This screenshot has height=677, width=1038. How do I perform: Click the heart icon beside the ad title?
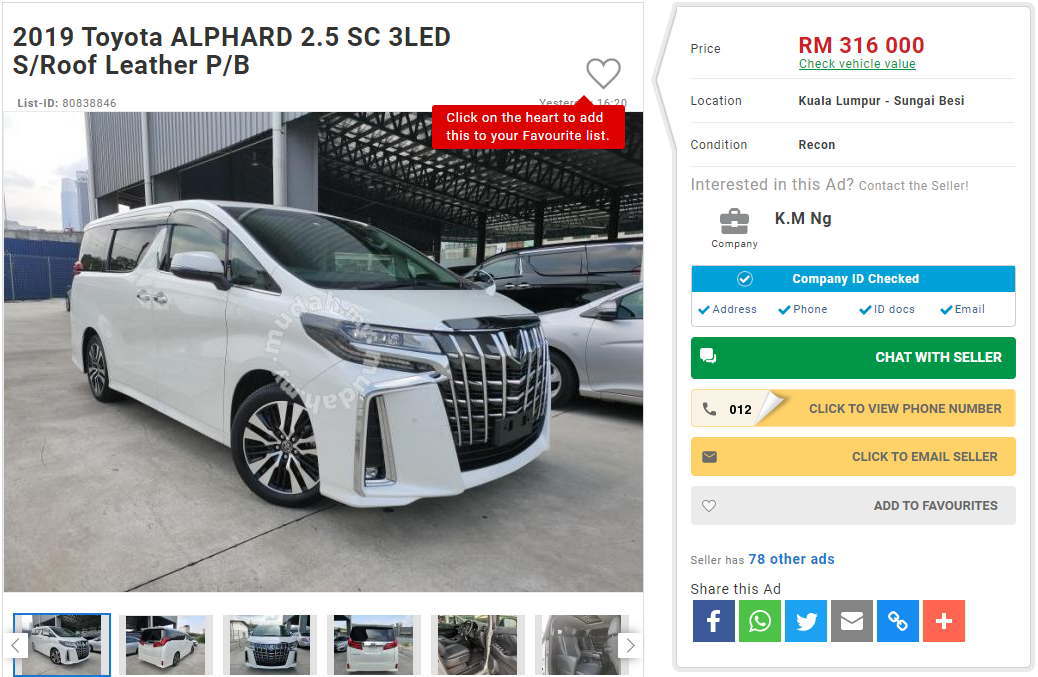point(603,73)
